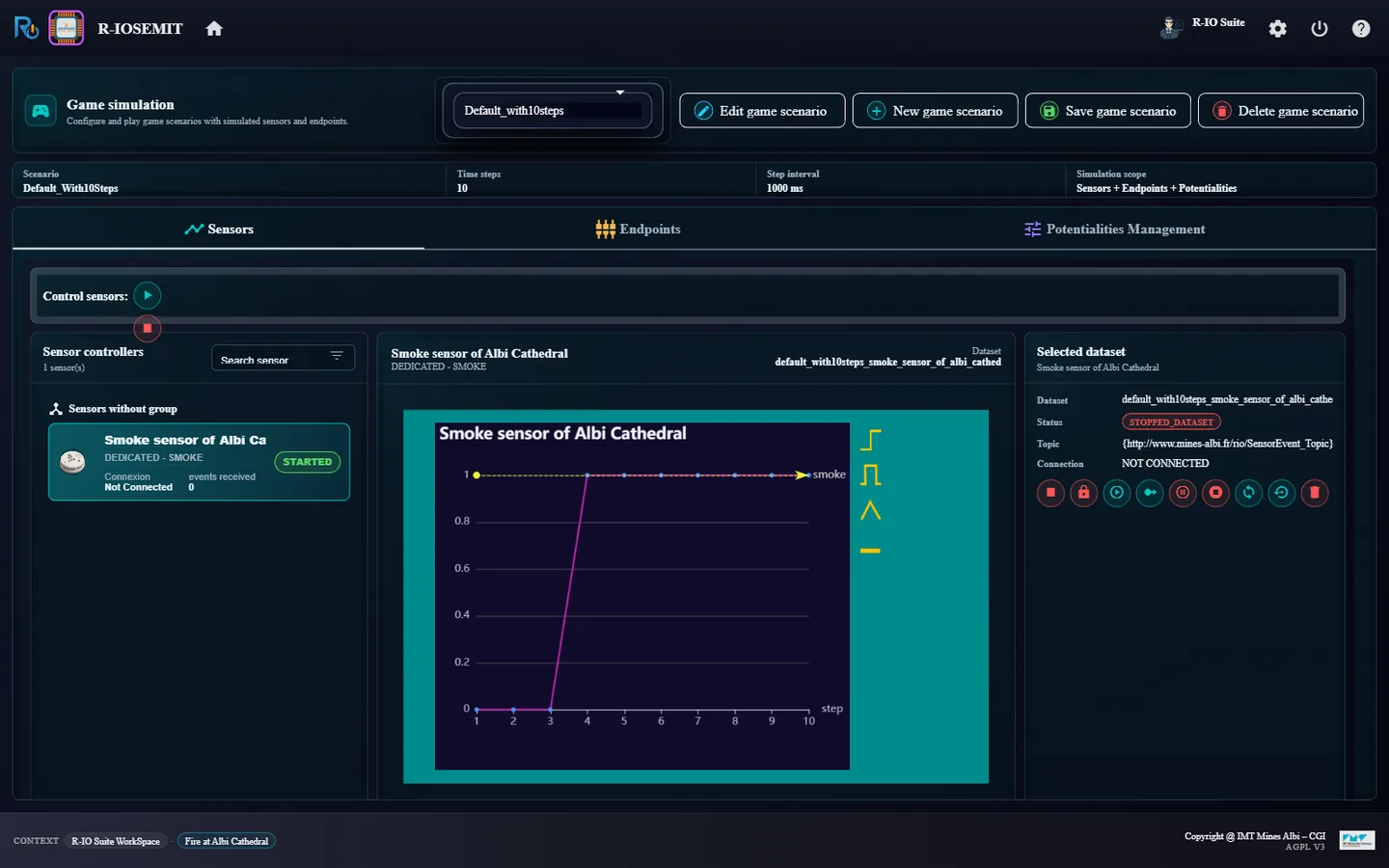The height and width of the screenshot is (868, 1389).
Task: Open the Default_with10steps scenario dropdown
Action: click(553, 110)
